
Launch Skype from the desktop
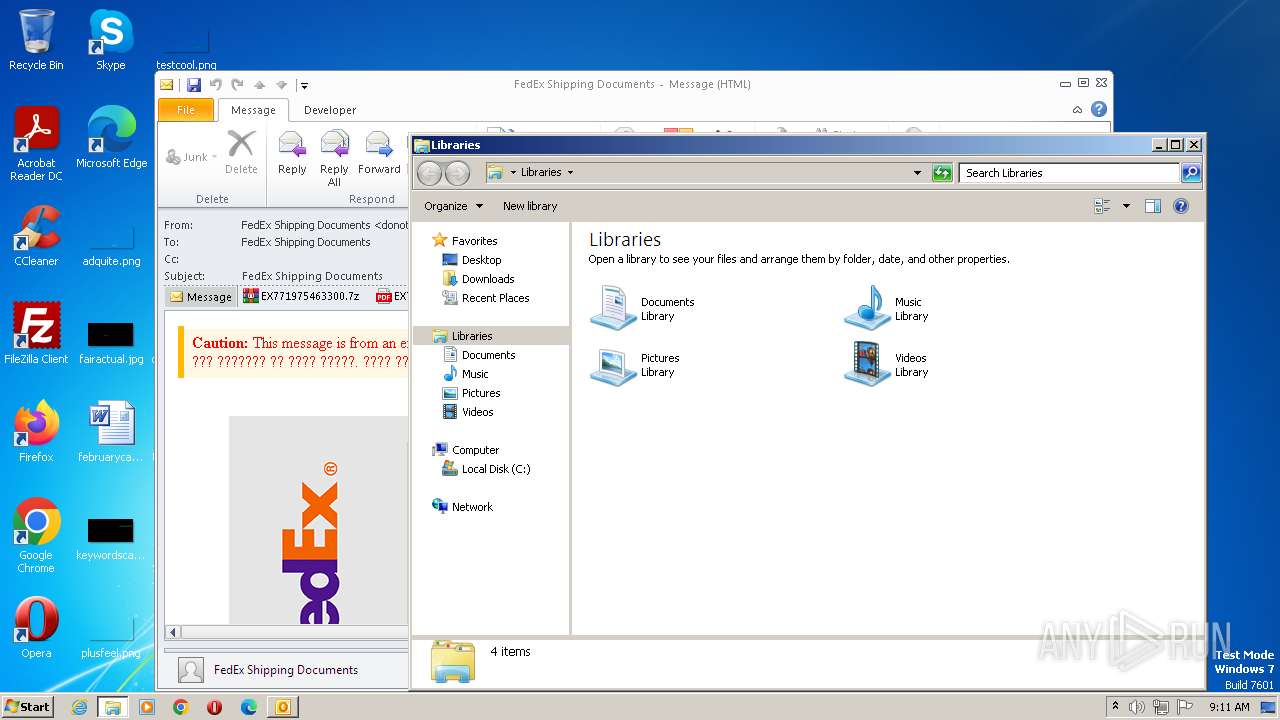pyautogui.click(x=110, y=40)
